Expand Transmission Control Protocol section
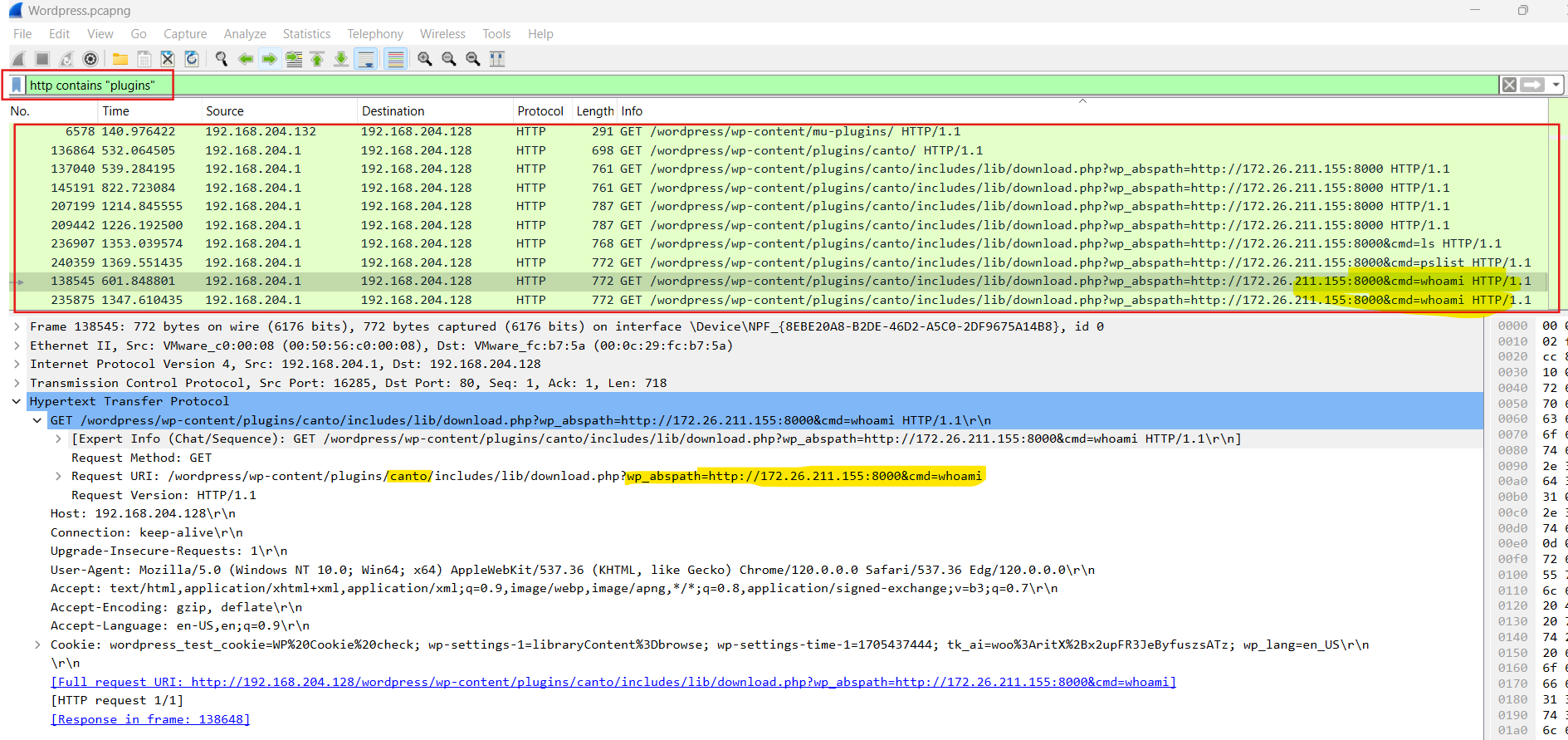The height and width of the screenshot is (740, 1568). coord(17,383)
